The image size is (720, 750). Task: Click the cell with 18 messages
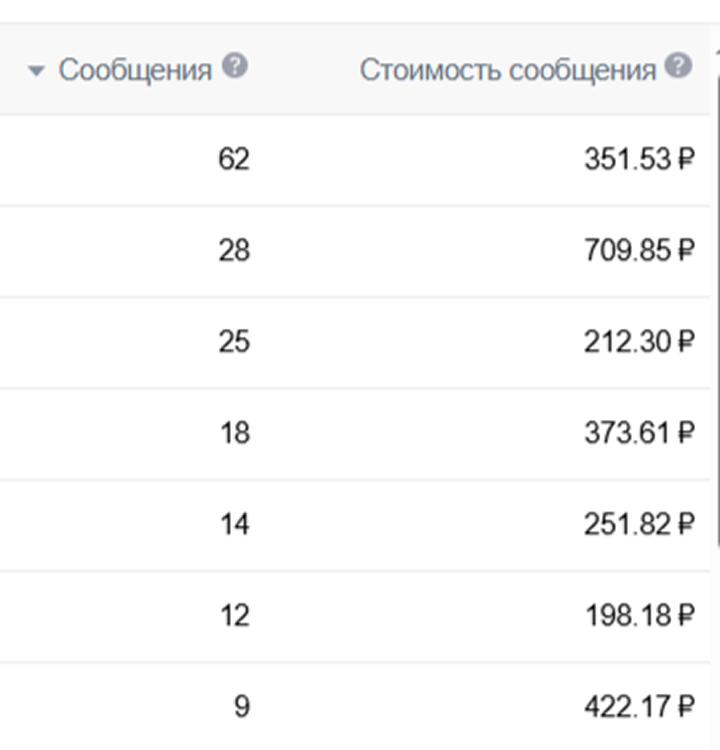pos(233,433)
